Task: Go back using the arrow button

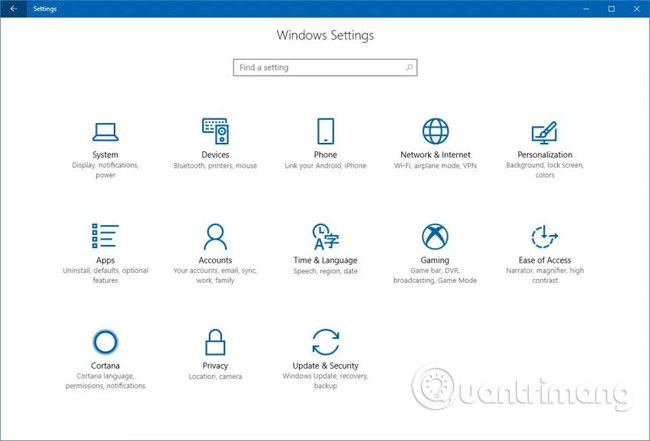Action: pos(14,8)
